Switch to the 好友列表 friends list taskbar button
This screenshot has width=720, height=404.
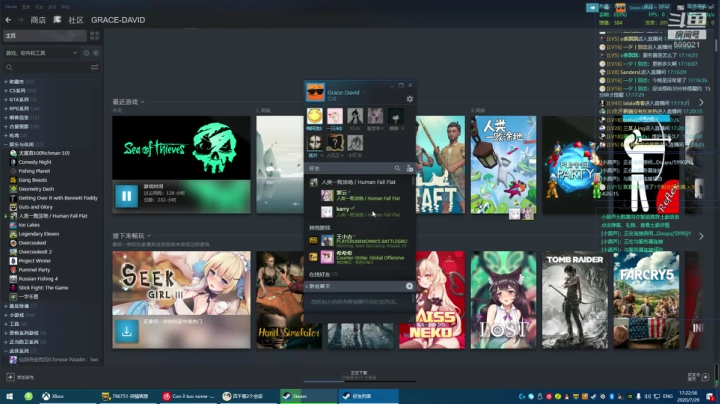[369, 396]
